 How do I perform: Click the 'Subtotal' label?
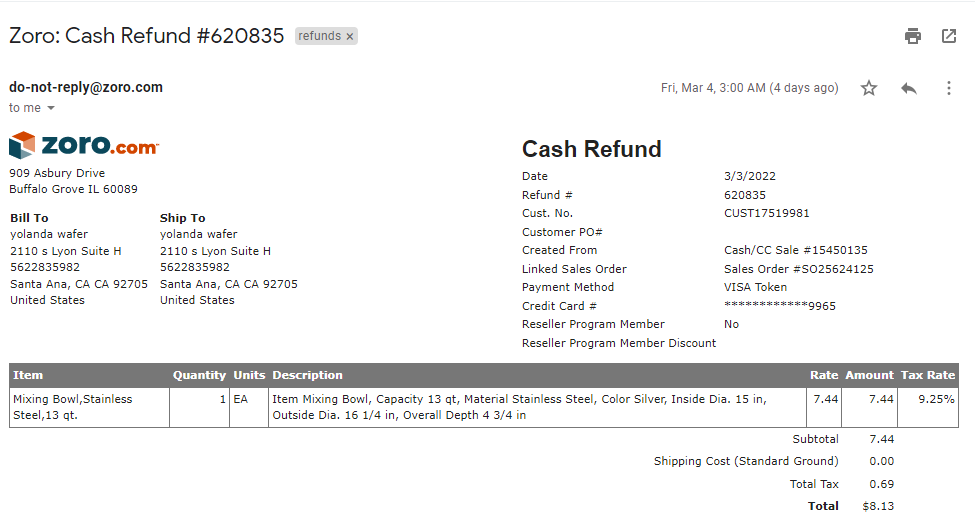point(815,439)
